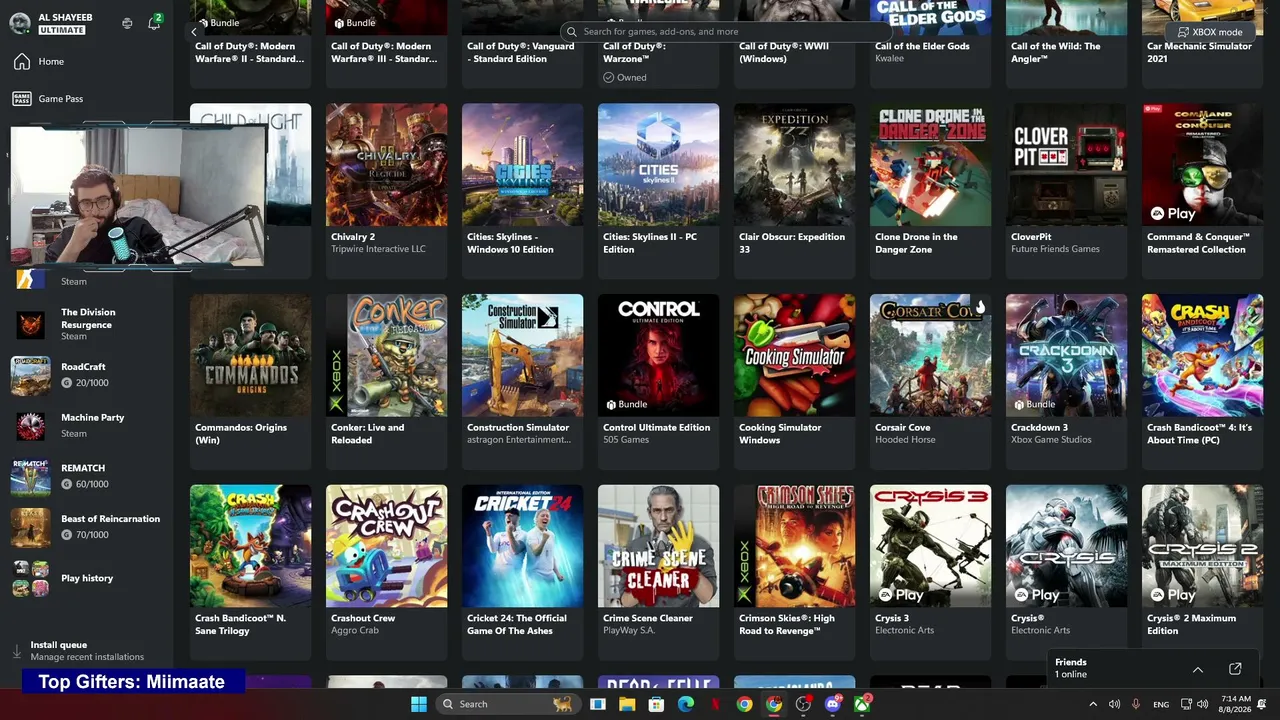
Task: Click Car Mechanic Simulator 2021 title
Action: pyautogui.click(x=1199, y=52)
